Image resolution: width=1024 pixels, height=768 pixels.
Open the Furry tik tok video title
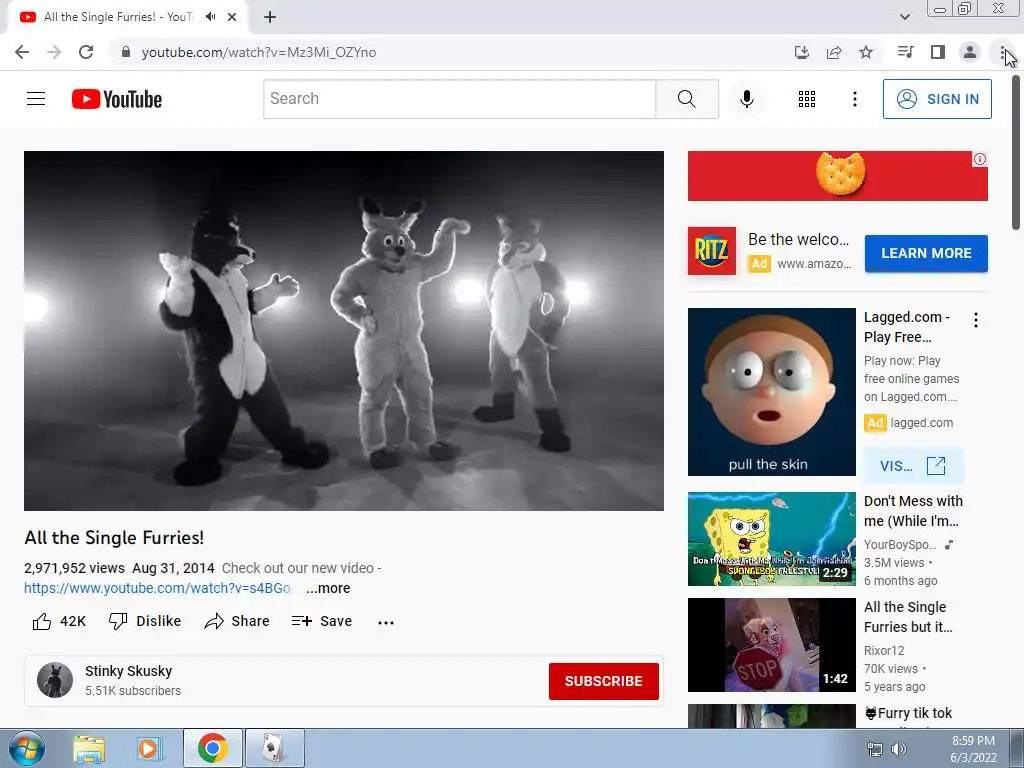coord(908,713)
